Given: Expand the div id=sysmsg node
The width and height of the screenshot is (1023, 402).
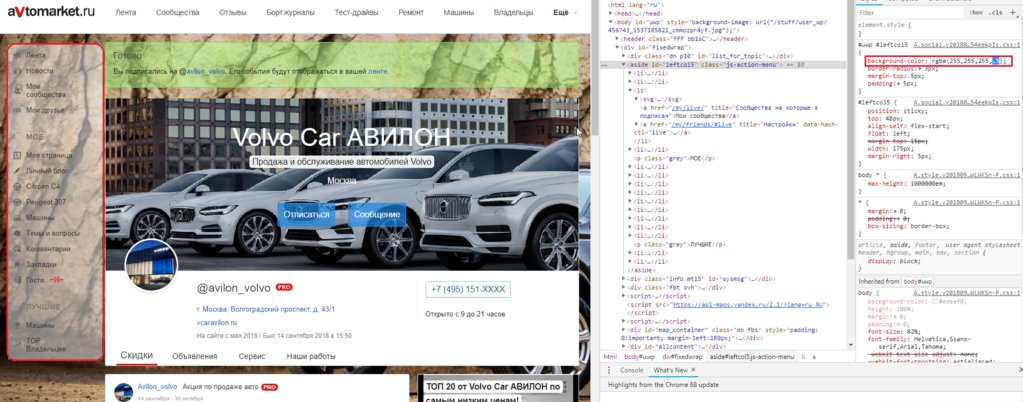Looking at the screenshot, I should pyautogui.click(x=625, y=279).
